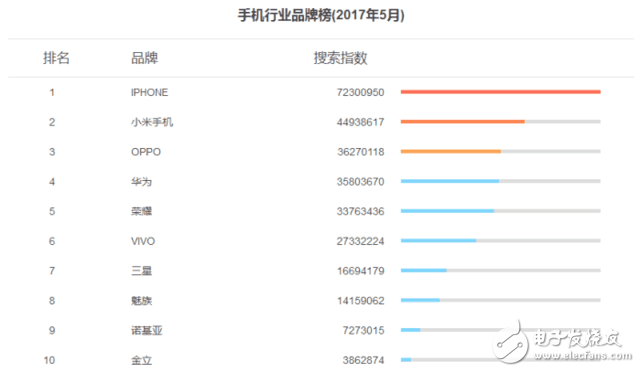Image resolution: width=640 pixels, height=372 pixels.
Task: Click search index value 3862874
Action: [363, 360]
